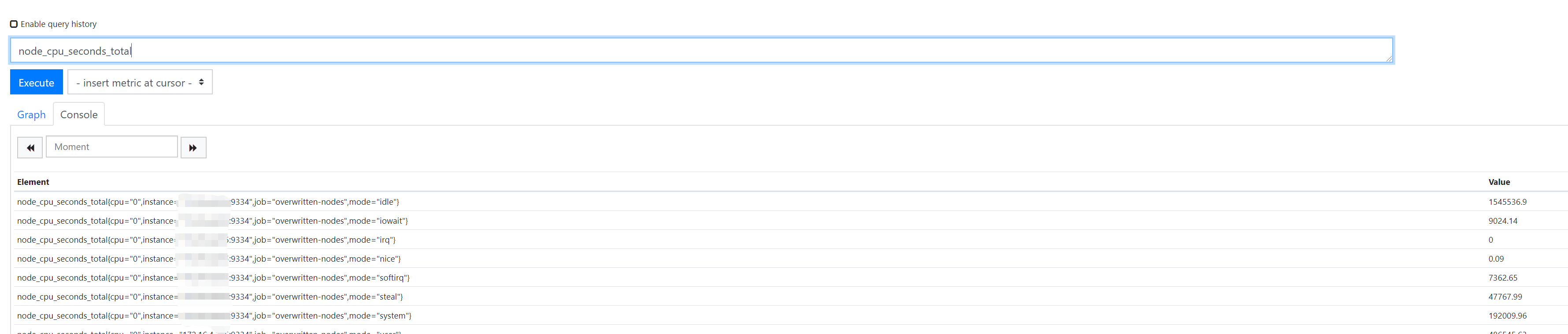Click the node_cpu_seconds_total query expression field

click(700, 51)
